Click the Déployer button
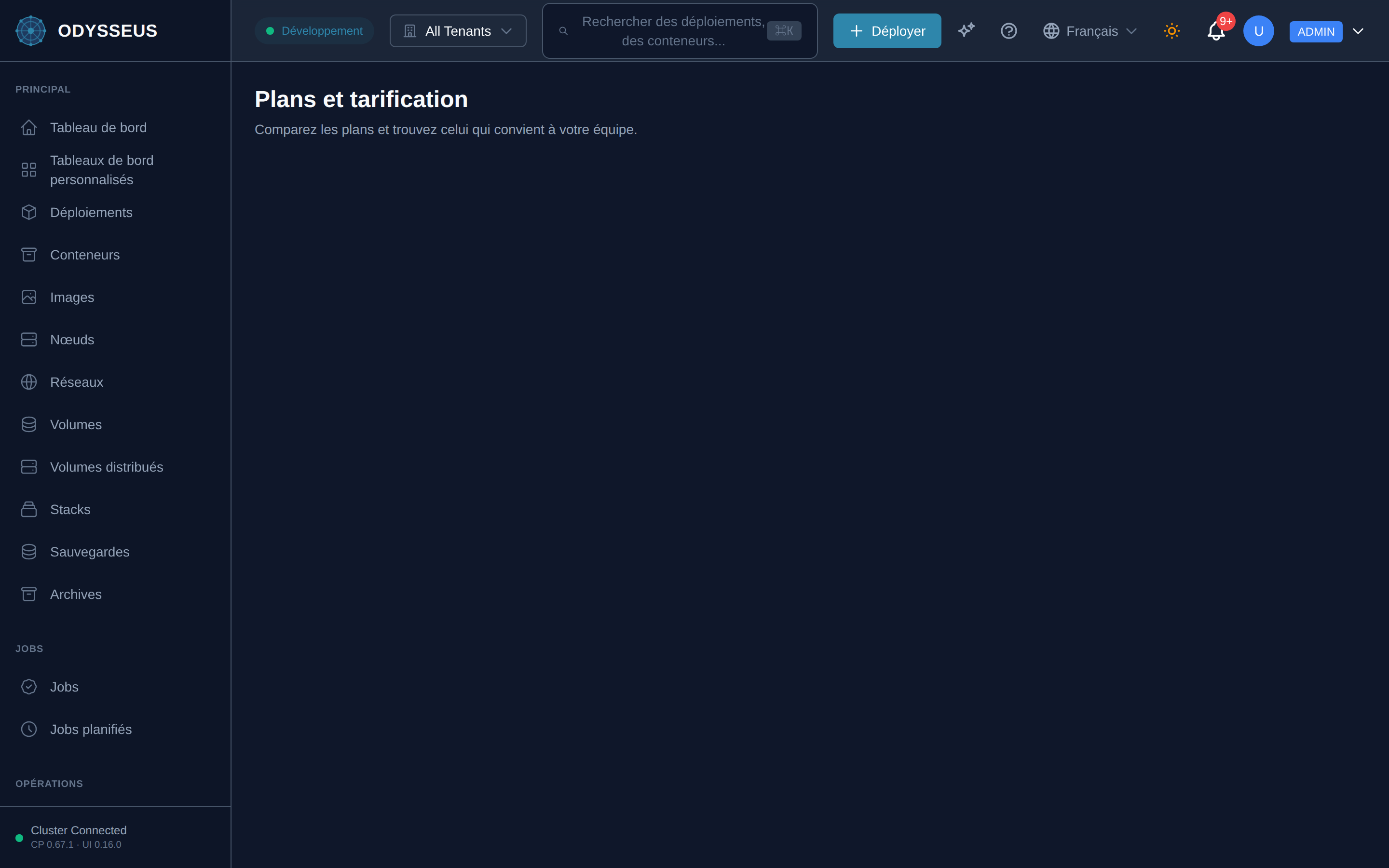This screenshot has height=868, width=1389. [x=887, y=31]
